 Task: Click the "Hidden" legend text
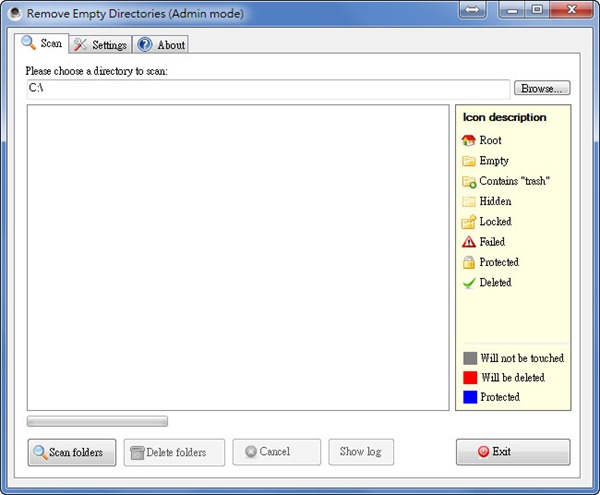tap(495, 201)
